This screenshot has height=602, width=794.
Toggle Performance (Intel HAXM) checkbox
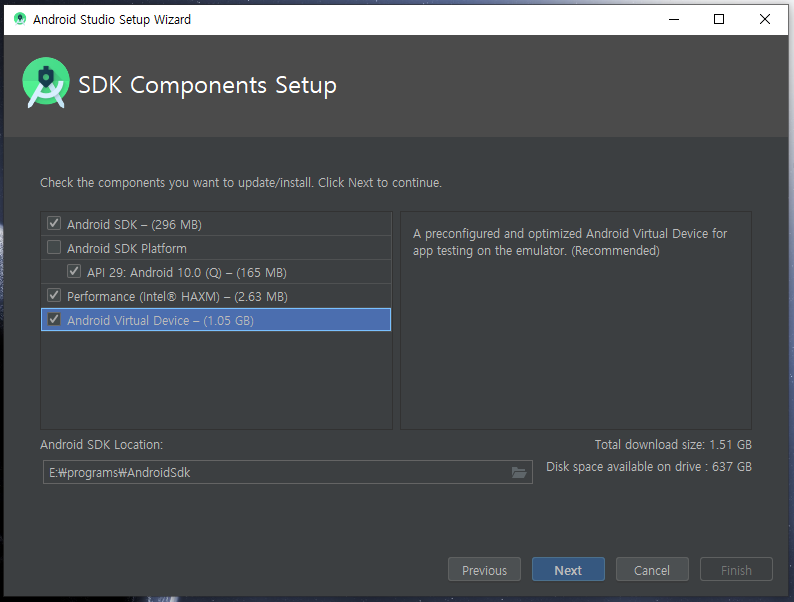pos(54,295)
